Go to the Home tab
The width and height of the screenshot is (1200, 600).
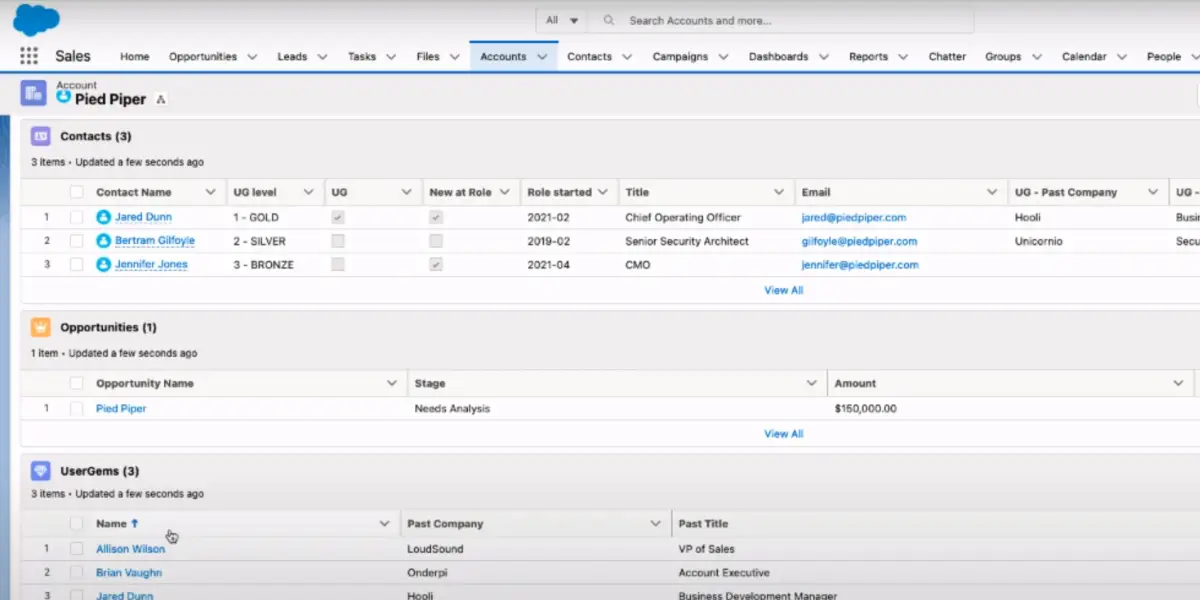[135, 57]
